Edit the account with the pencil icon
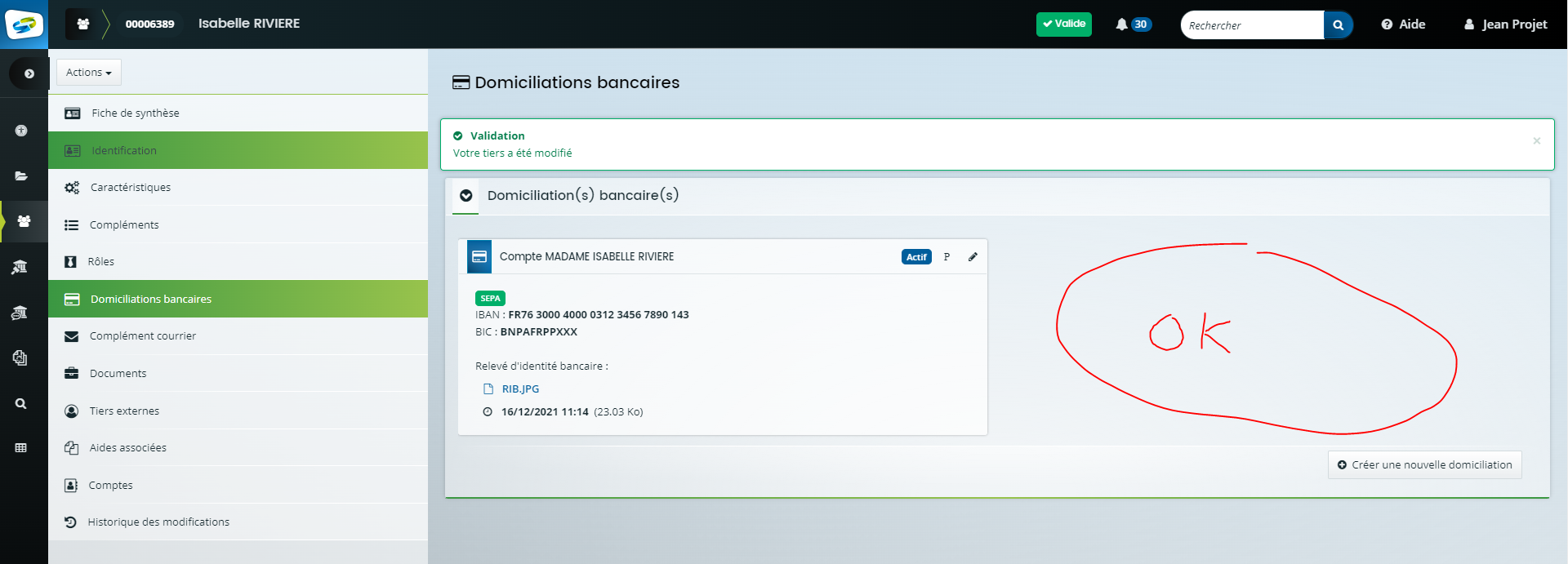 [973, 257]
